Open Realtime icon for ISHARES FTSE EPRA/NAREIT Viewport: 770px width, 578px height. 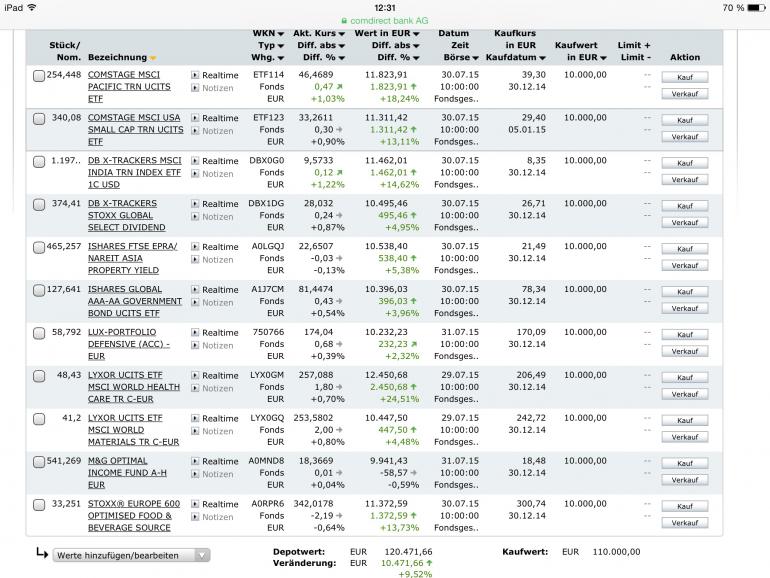pyautogui.click(x=195, y=247)
